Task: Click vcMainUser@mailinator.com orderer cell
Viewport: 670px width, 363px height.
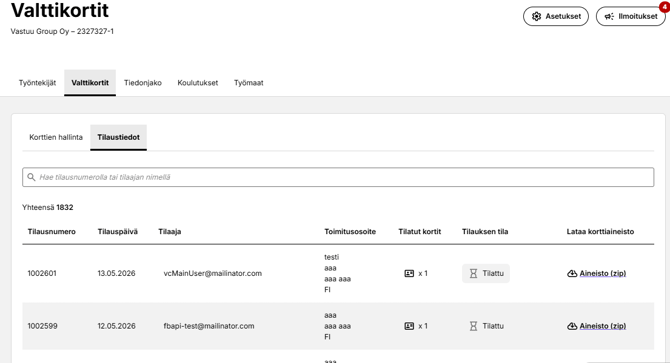Action: click(x=213, y=273)
